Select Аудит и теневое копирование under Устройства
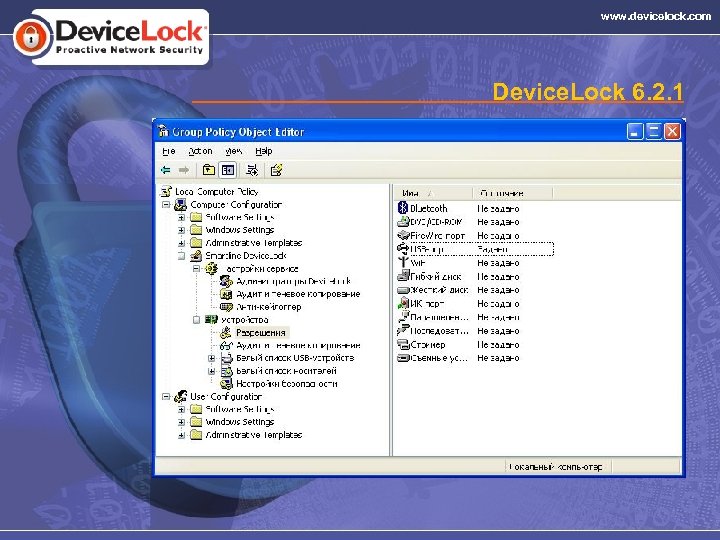Screen dimensions: 720x540 [x=298, y=345]
